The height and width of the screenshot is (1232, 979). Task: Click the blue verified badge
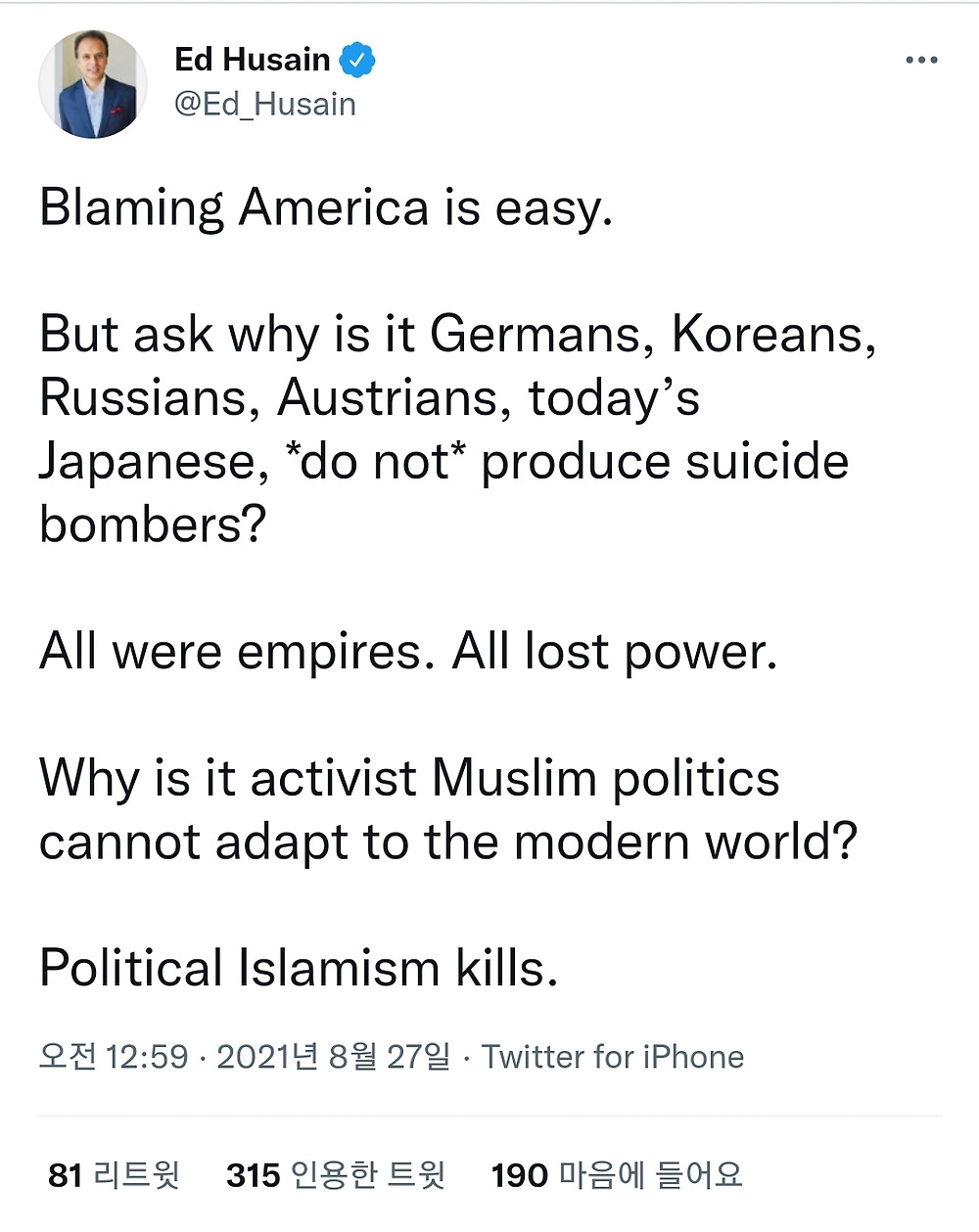(356, 60)
